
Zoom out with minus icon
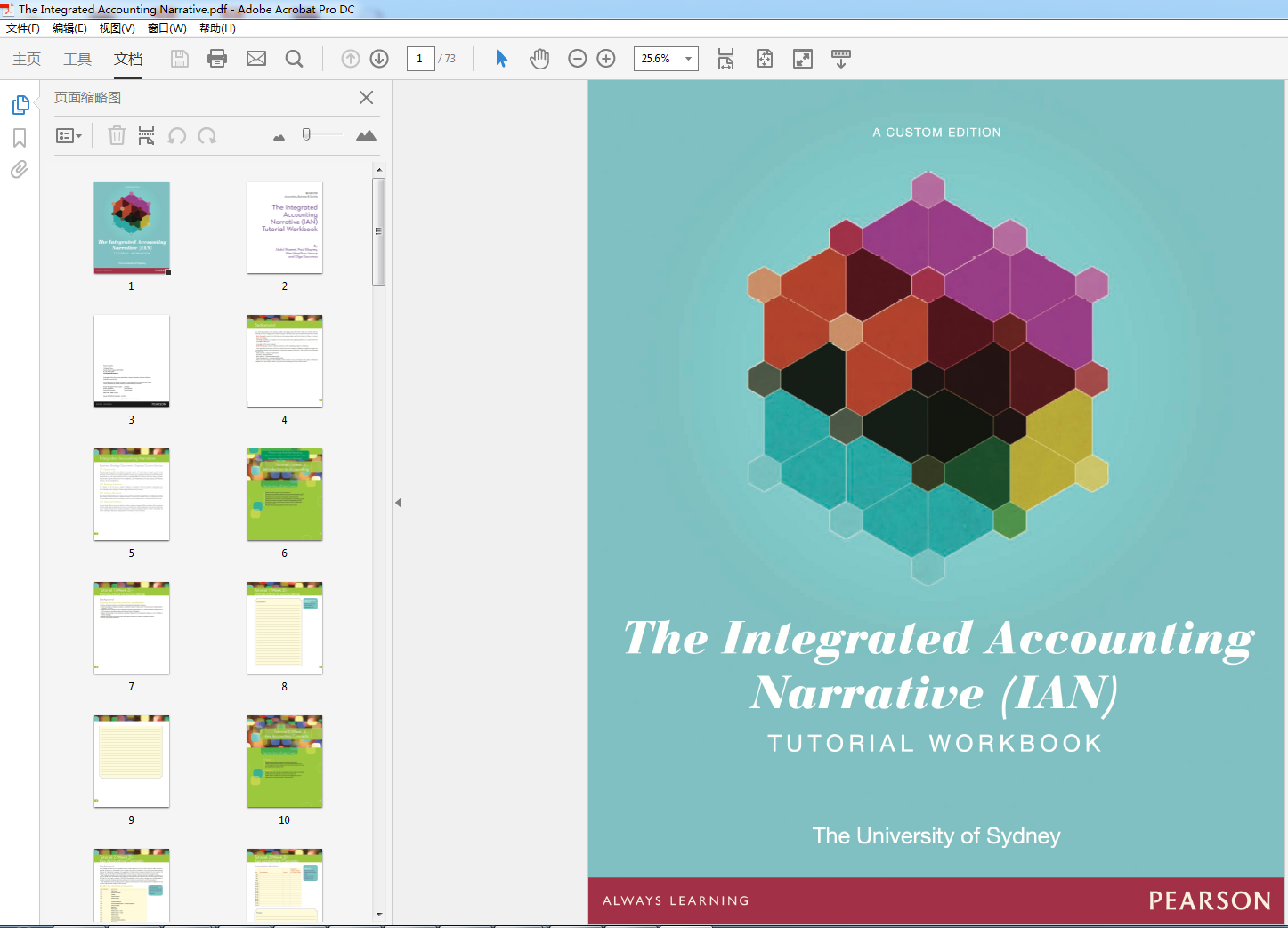(578, 59)
